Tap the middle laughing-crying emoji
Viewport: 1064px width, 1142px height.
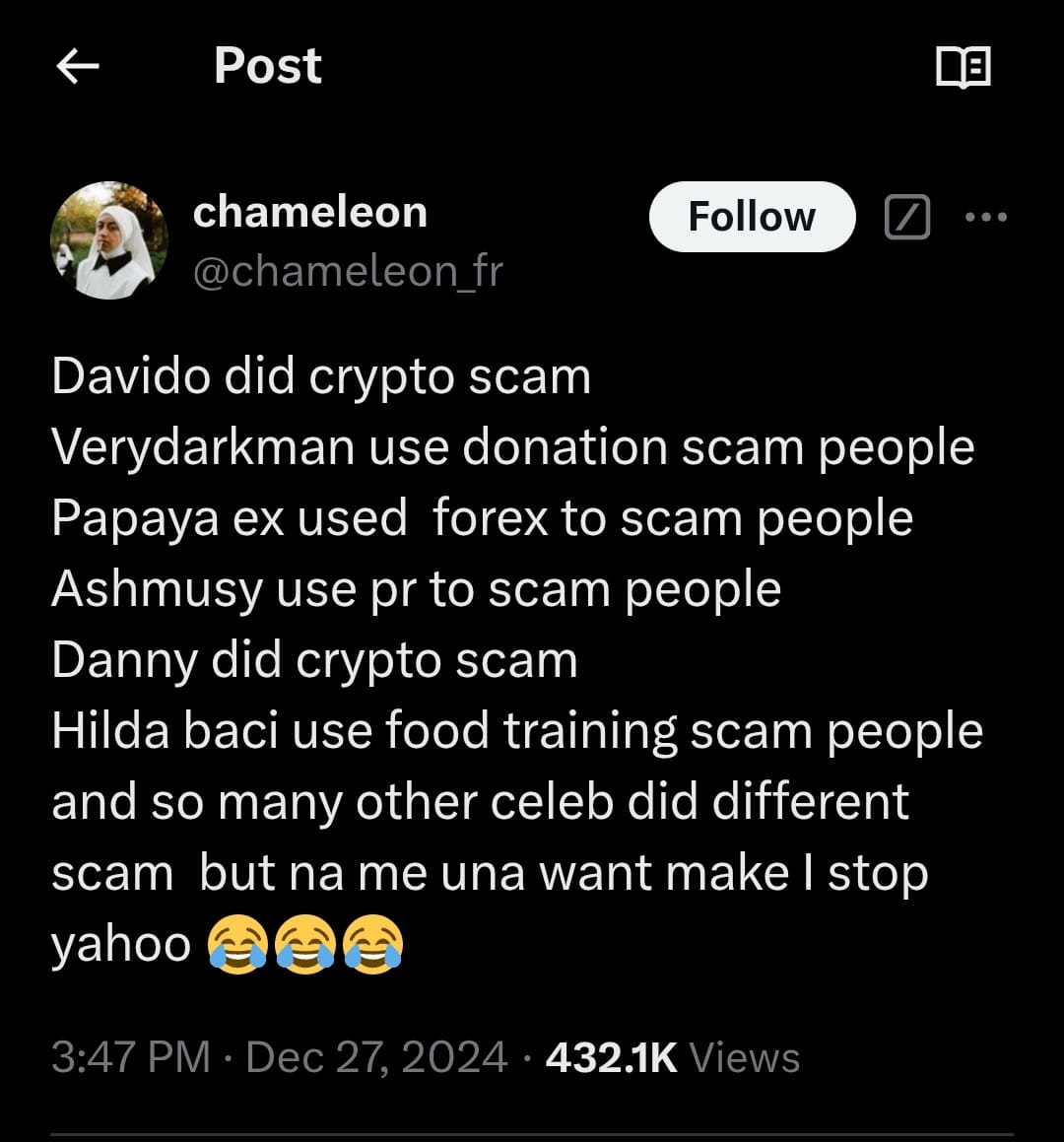pos(305,944)
